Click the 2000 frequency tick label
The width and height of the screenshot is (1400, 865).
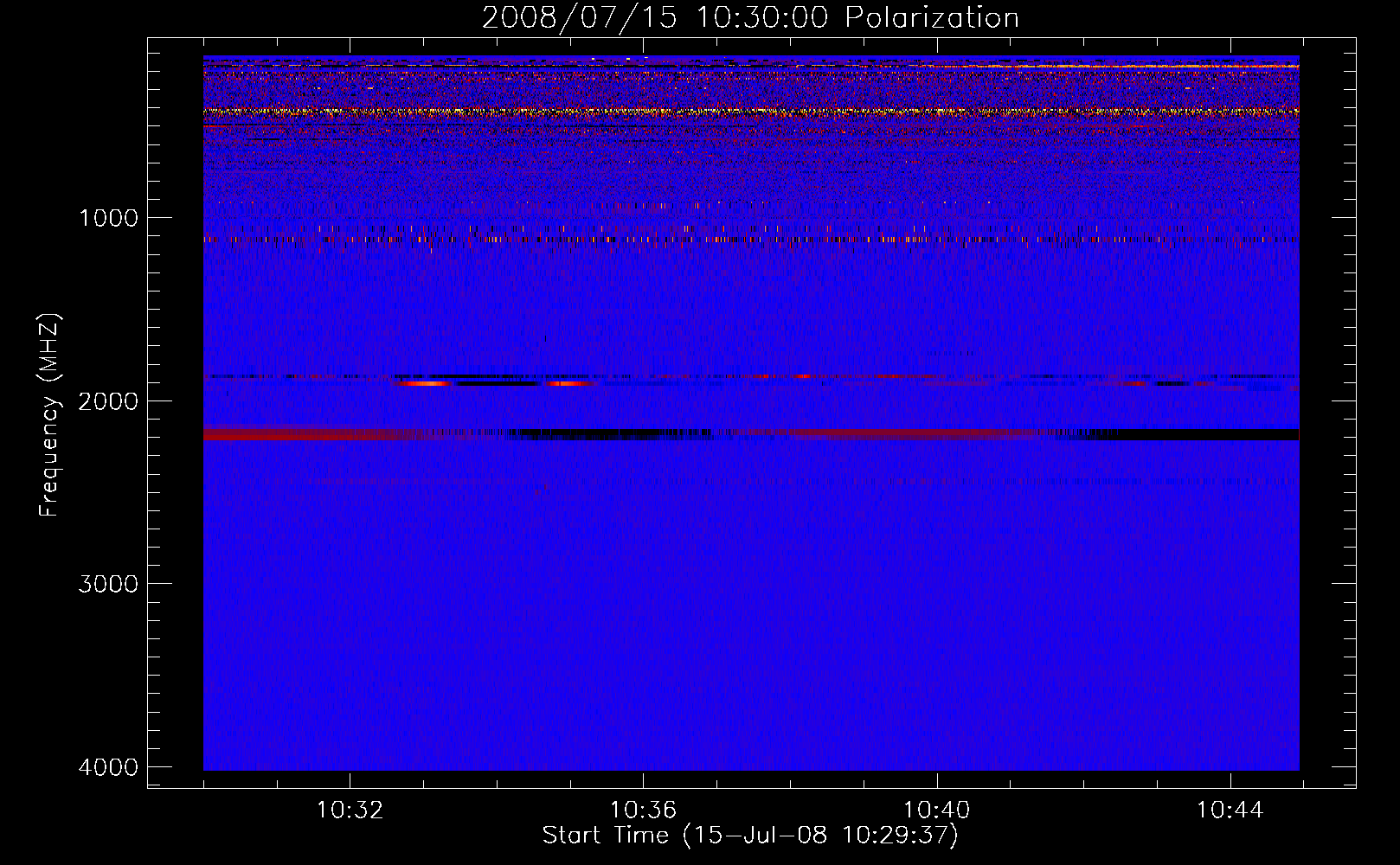pyautogui.click(x=108, y=400)
